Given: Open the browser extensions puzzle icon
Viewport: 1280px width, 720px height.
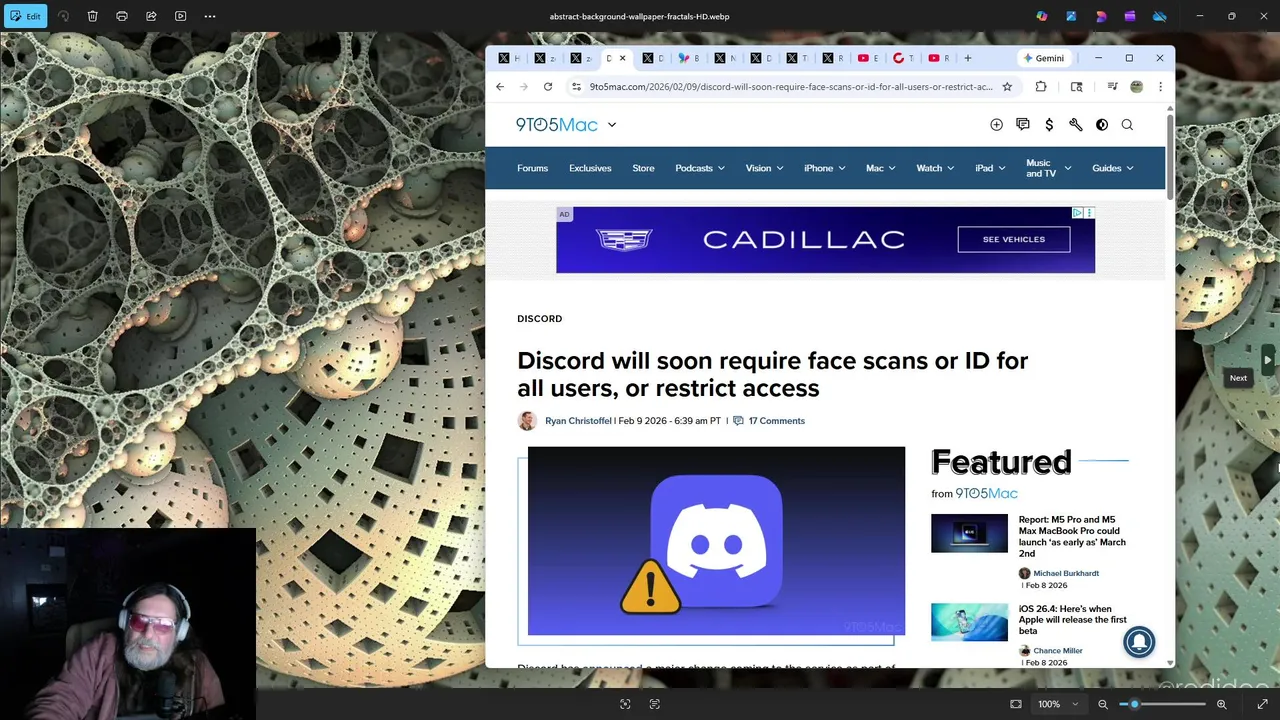Looking at the screenshot, I should [x=1041, y=87].
